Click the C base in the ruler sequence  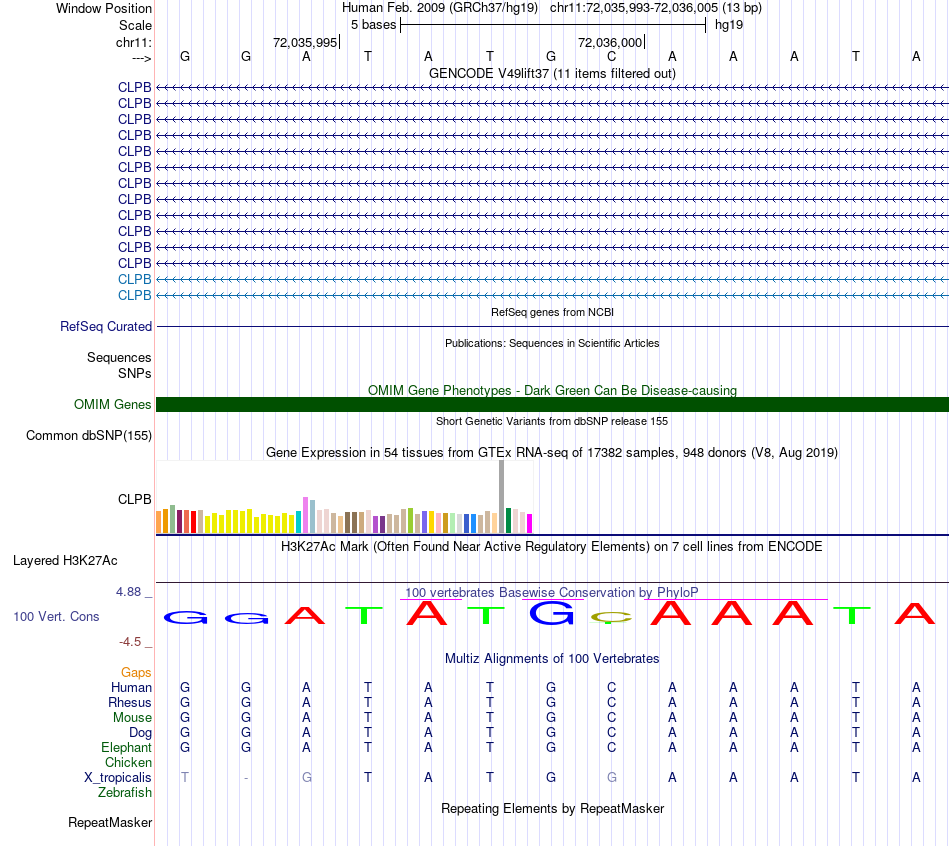click(x=611, y=56)
